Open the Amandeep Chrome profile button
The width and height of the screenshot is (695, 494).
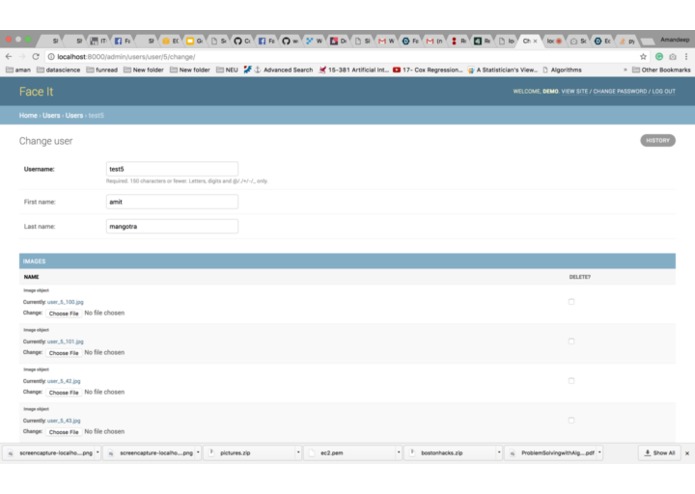pyautogui.click(x=675, y=40)
